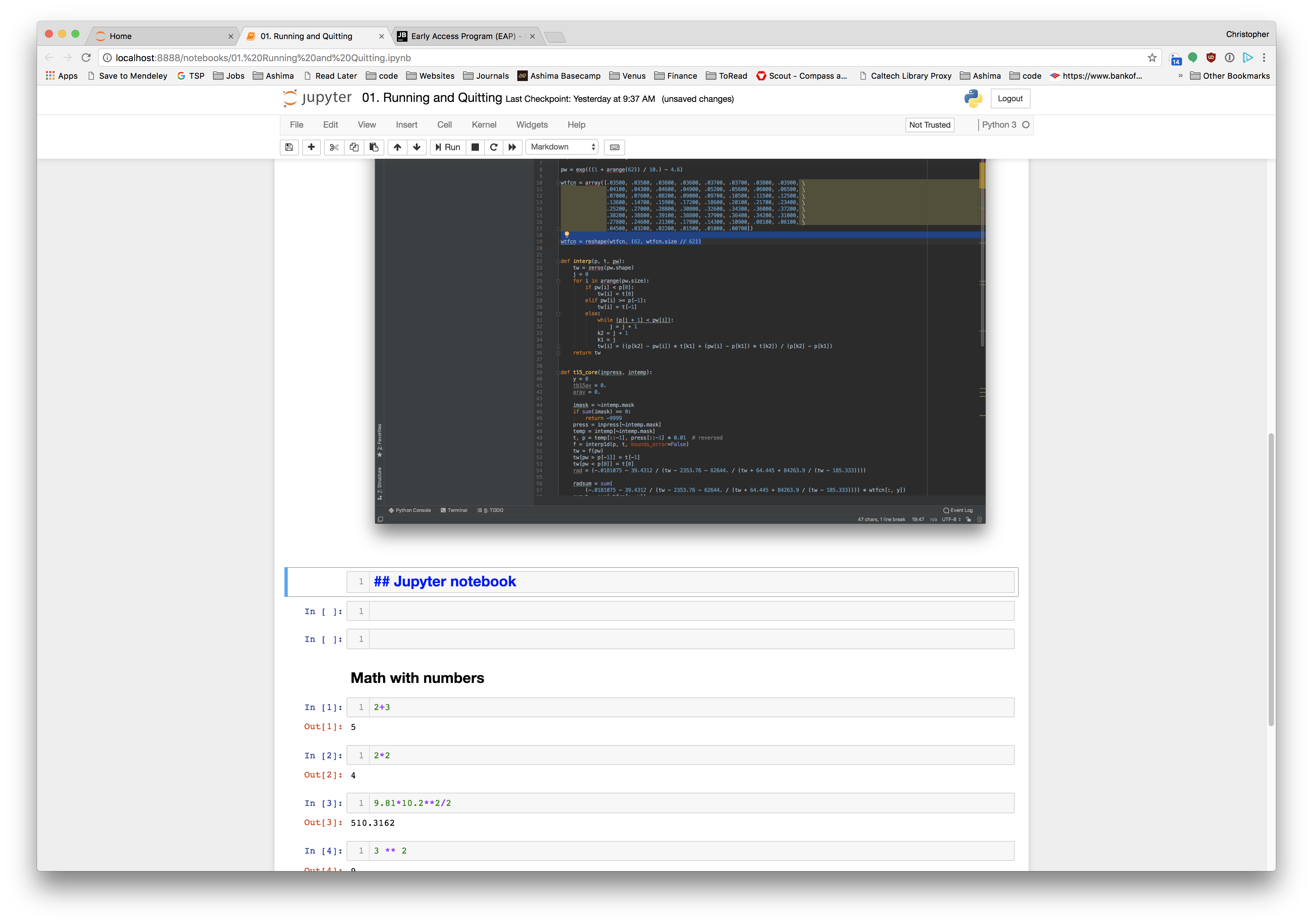This screenshot has height=924, width=1313.
Task: Open the Widgets menu
Action: (x=531, y=125)
